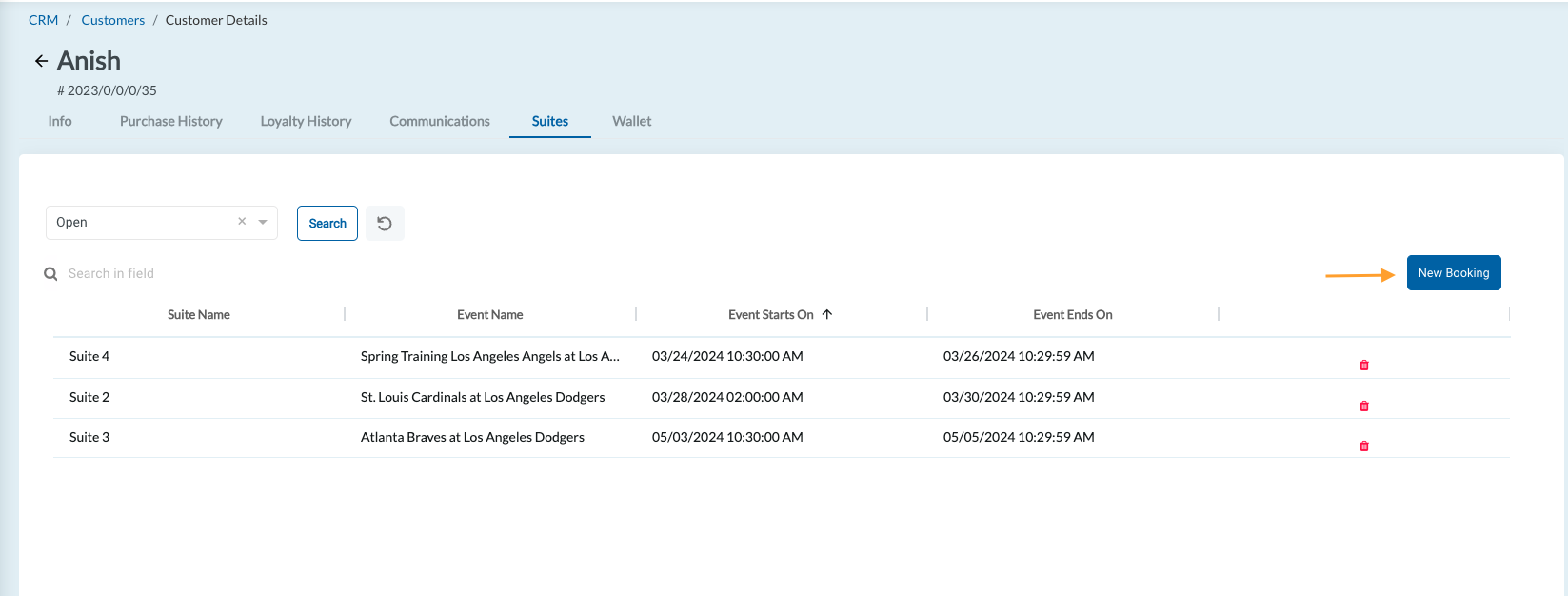The width and height of the screenshot is (1568, 596).
Task: Sort by Event Ends On header
Action: tap(1073, 314)
